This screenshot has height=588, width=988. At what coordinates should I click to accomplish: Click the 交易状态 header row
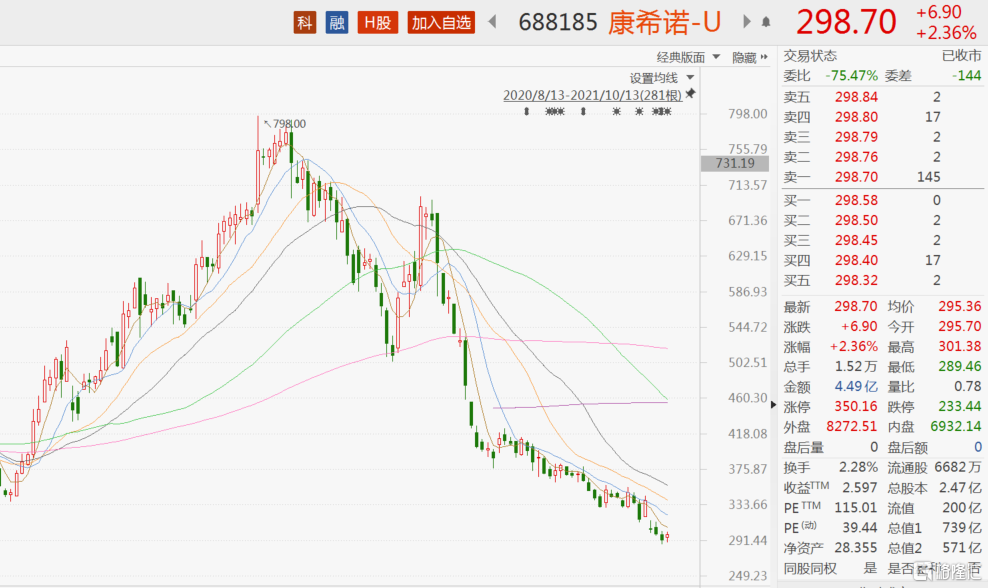point(880,56)
